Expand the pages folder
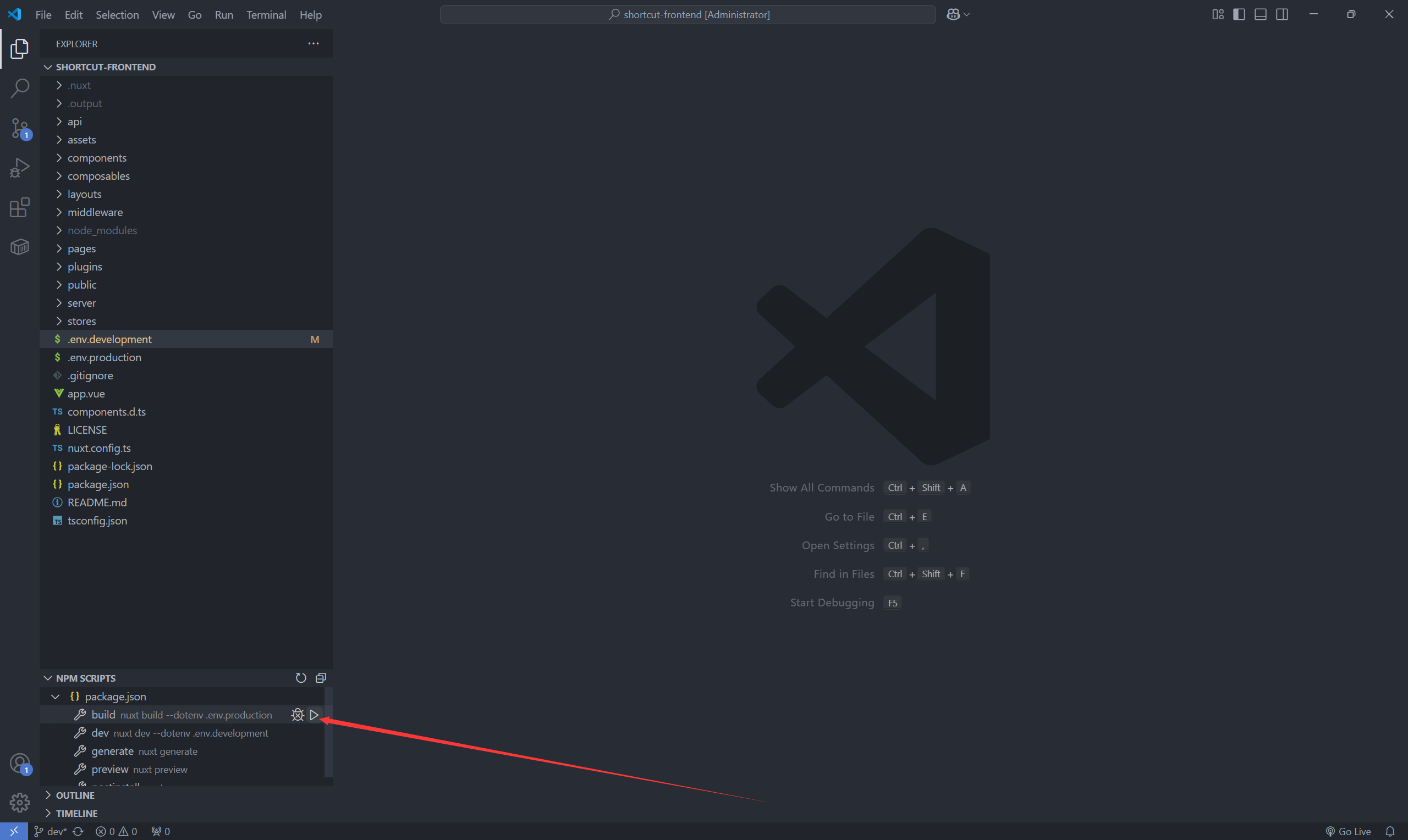This screenshot has width=1408, height=840. pos(186,248)
